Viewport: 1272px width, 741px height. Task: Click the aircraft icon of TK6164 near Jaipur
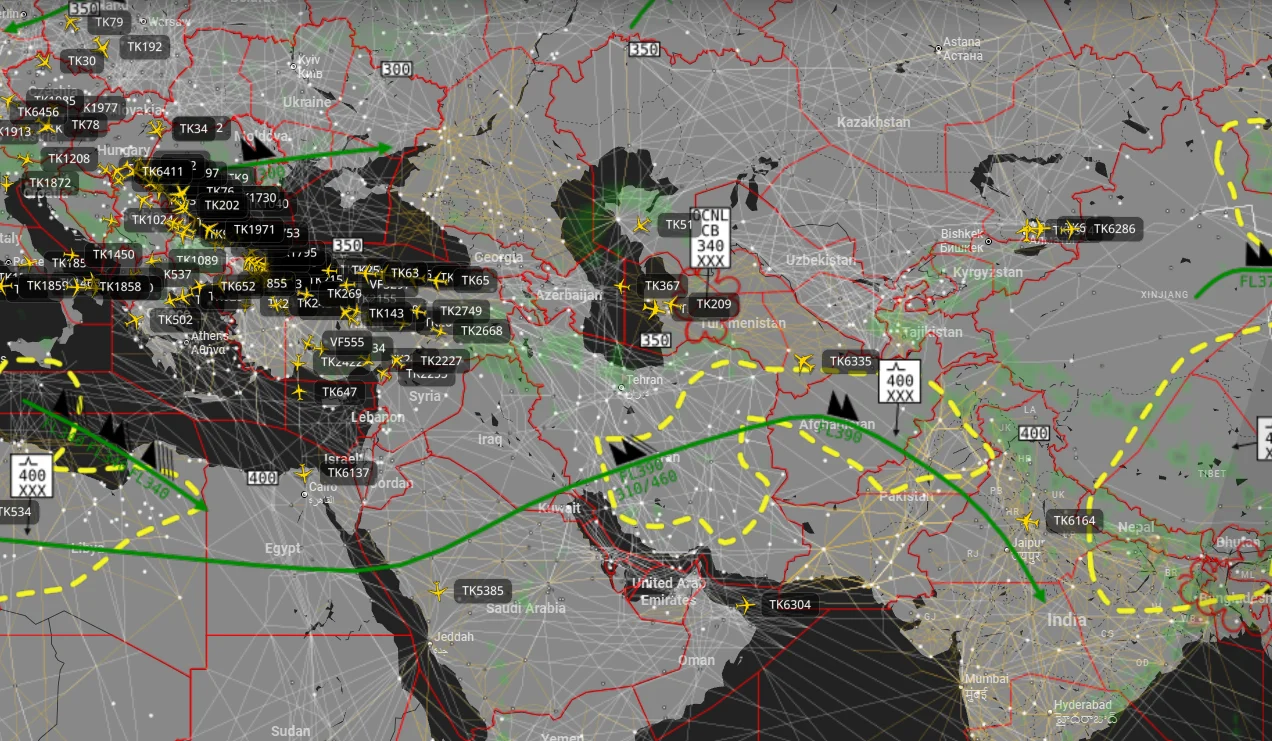point(1028,521)
